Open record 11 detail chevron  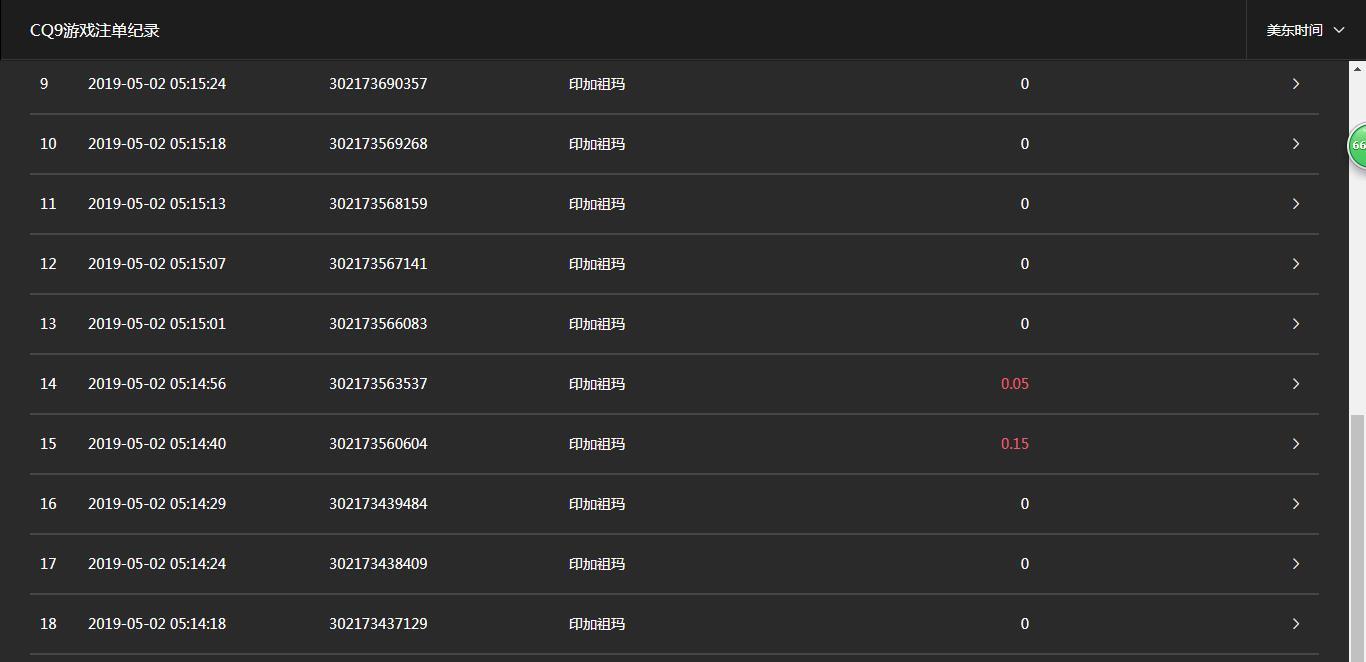click(1295, 204)
